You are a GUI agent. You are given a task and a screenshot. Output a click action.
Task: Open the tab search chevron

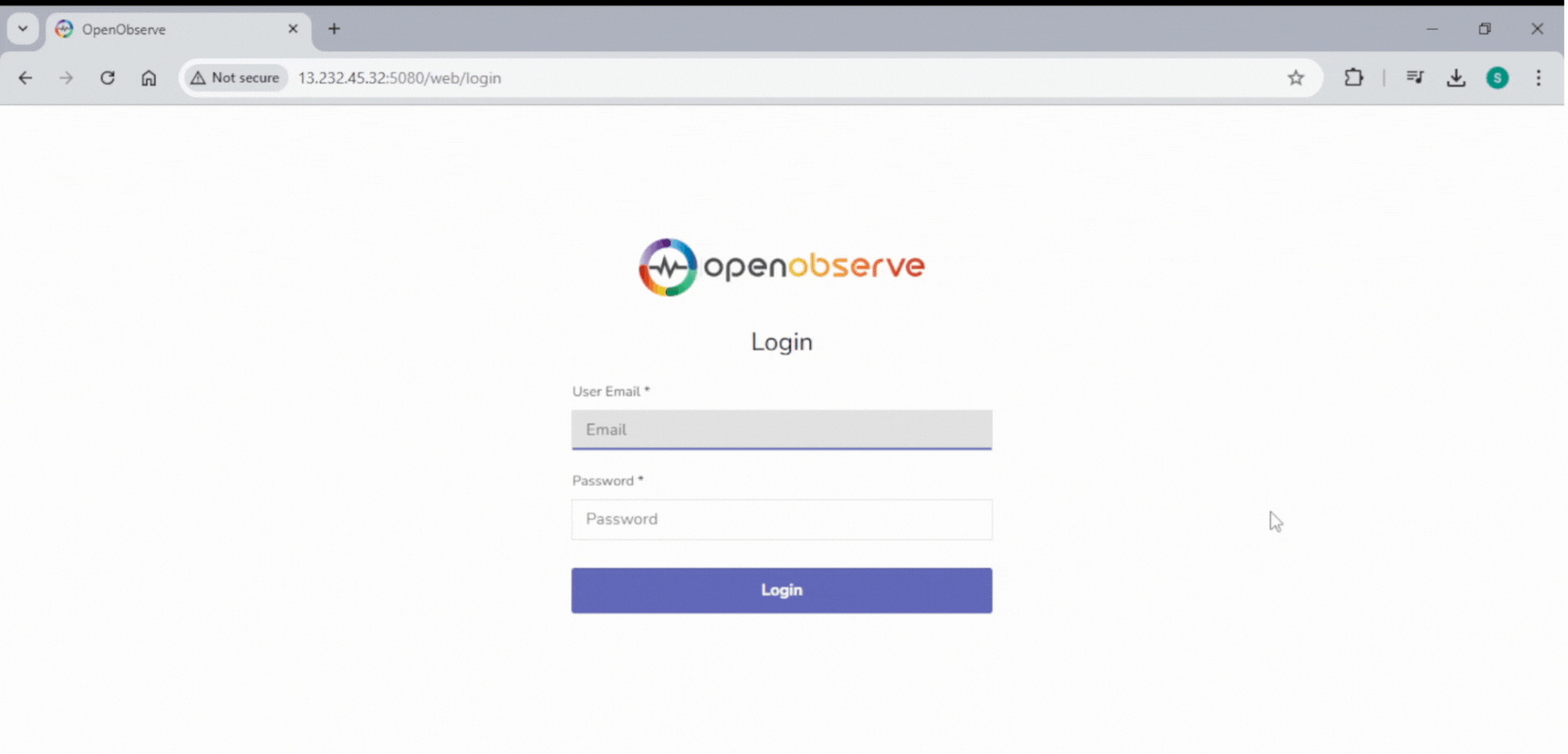[22, 28]
